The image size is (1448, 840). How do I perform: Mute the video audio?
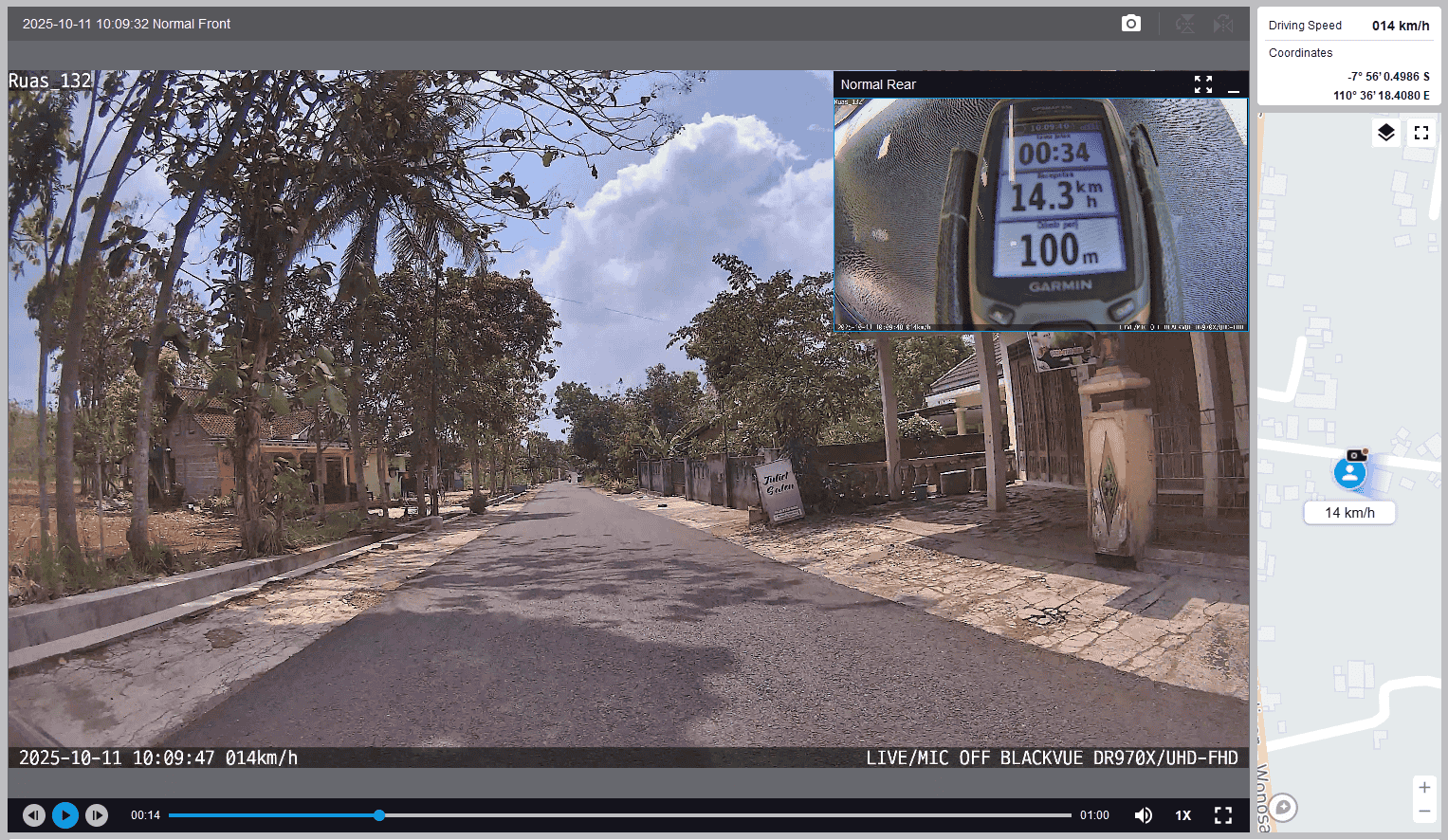tap(1144, 815)
